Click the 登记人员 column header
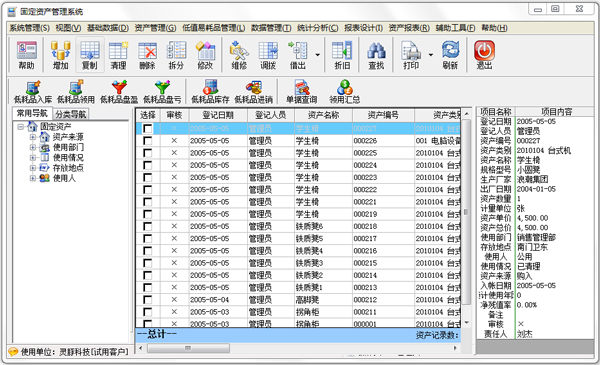600x365 pixels. tap(271, 115)
